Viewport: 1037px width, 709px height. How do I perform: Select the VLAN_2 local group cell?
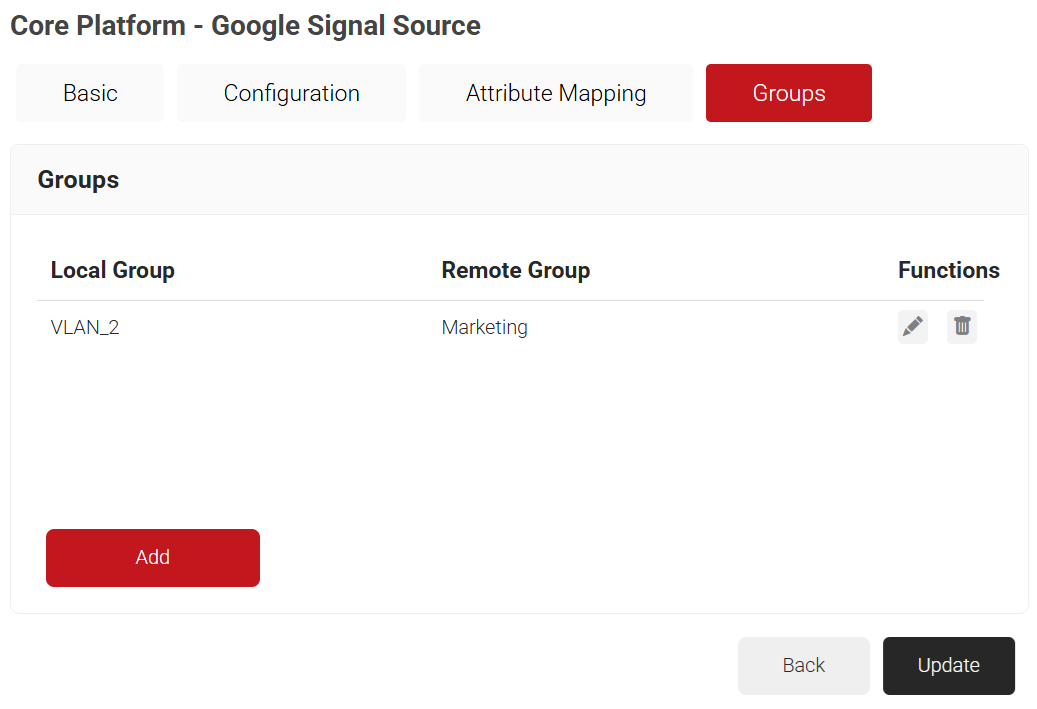click(85, 327)
